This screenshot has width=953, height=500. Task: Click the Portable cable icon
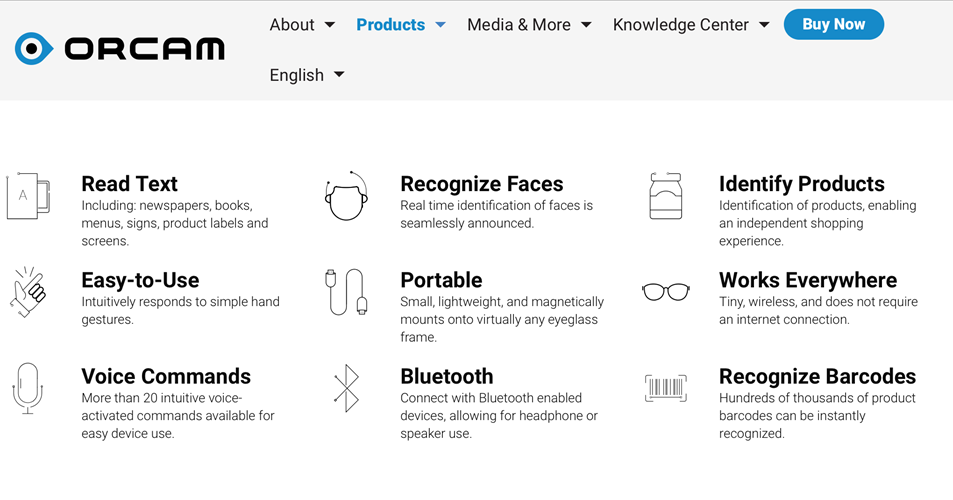(346, 292)
